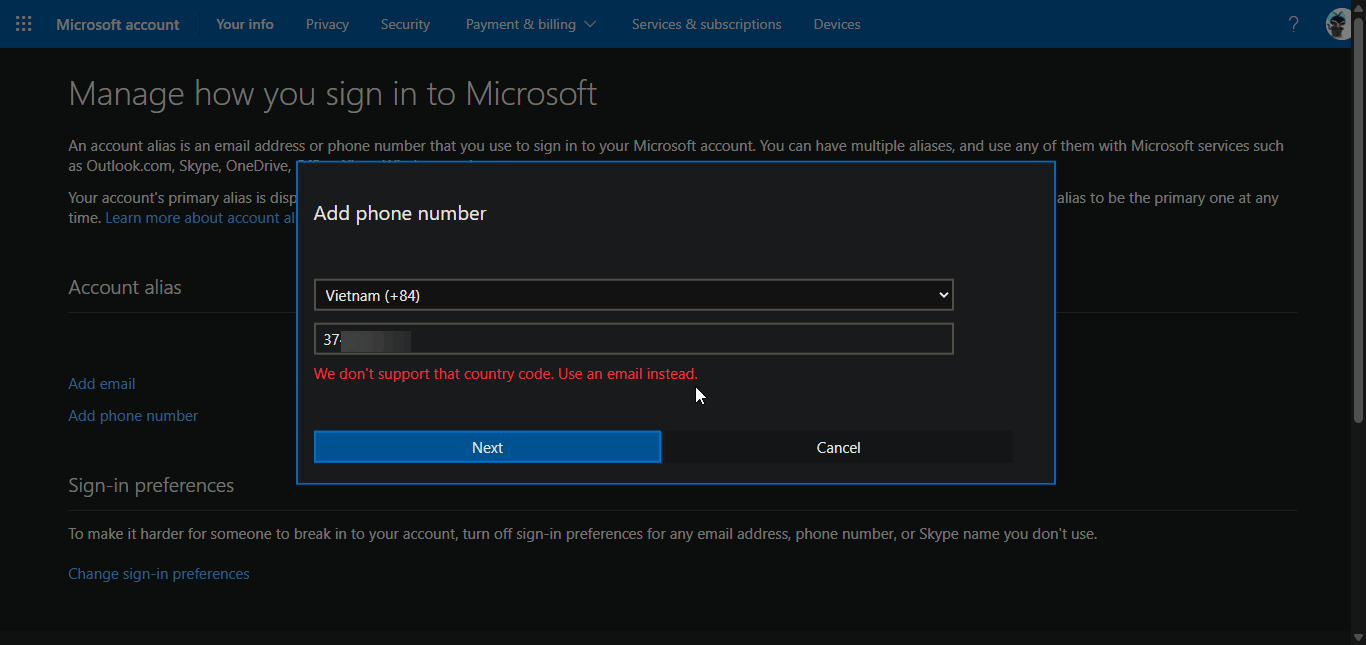Click the country code error message text
The width and height of the screenshot is (1366, 645).
pyautogui.click(x=506, y=374)
